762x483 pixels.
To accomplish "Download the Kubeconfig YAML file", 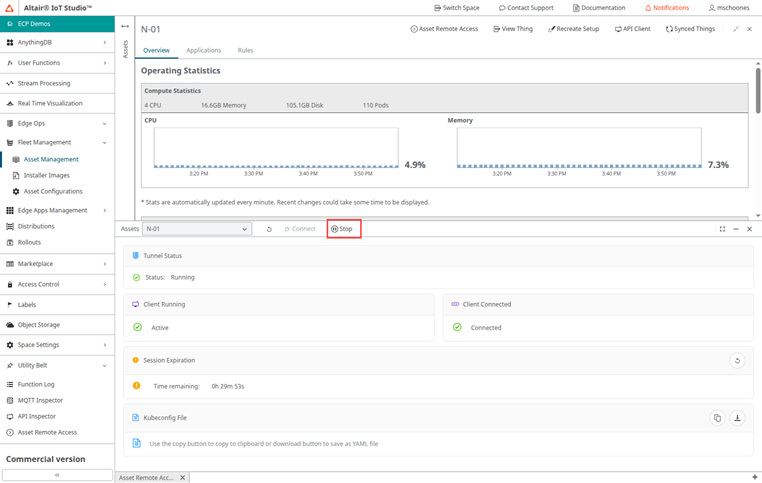I will tap(737, 418).
